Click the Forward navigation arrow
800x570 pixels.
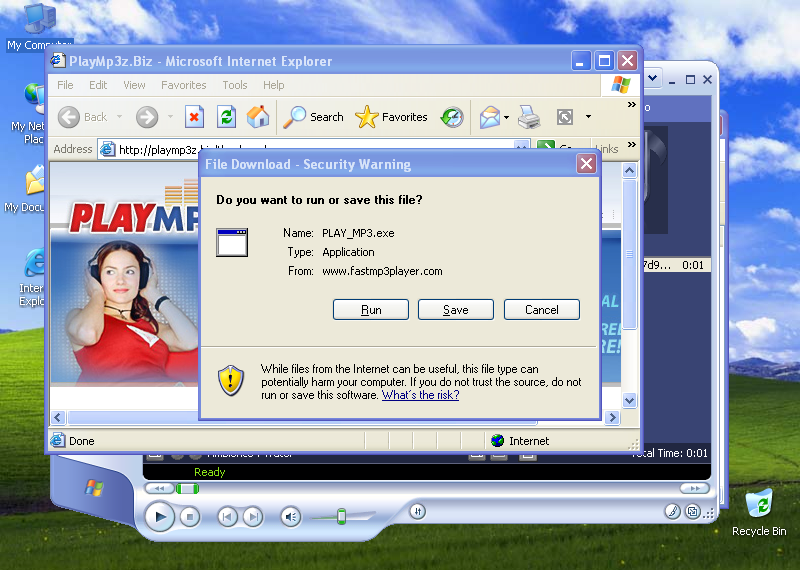tap(147, 117)
